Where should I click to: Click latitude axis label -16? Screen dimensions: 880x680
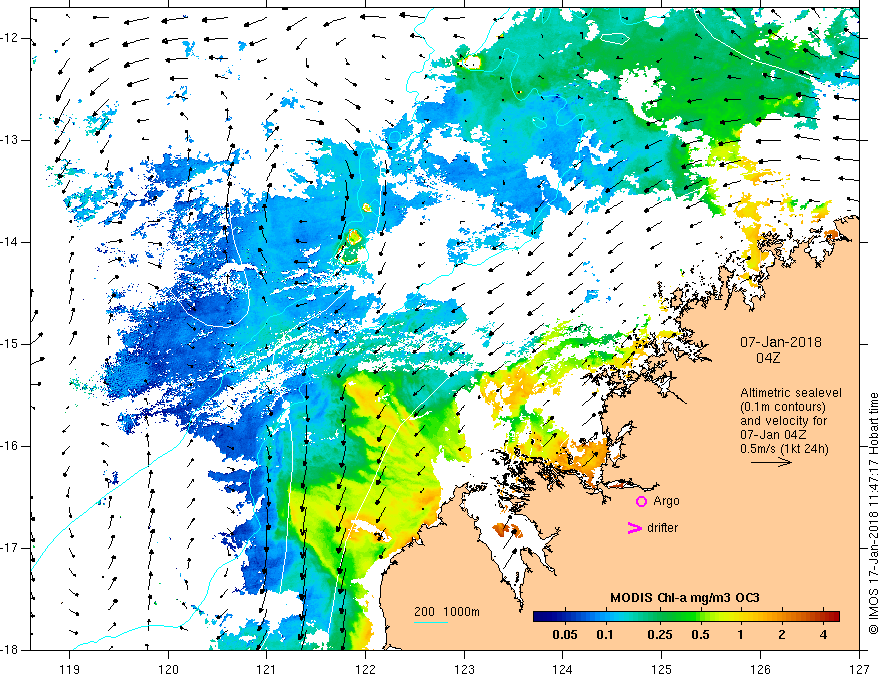[x=11, y=446]
